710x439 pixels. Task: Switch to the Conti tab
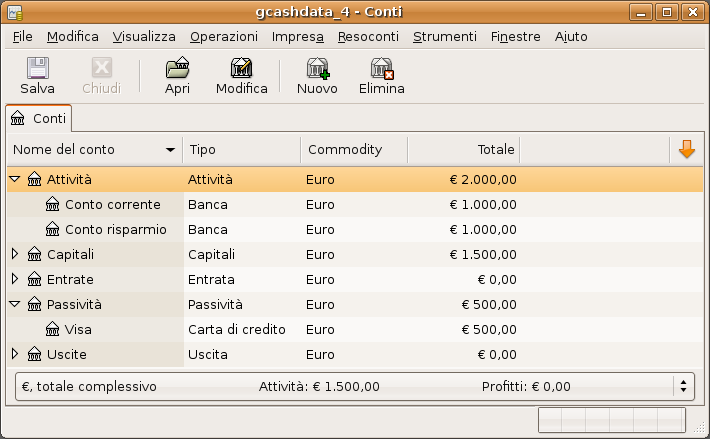point(39,118)
